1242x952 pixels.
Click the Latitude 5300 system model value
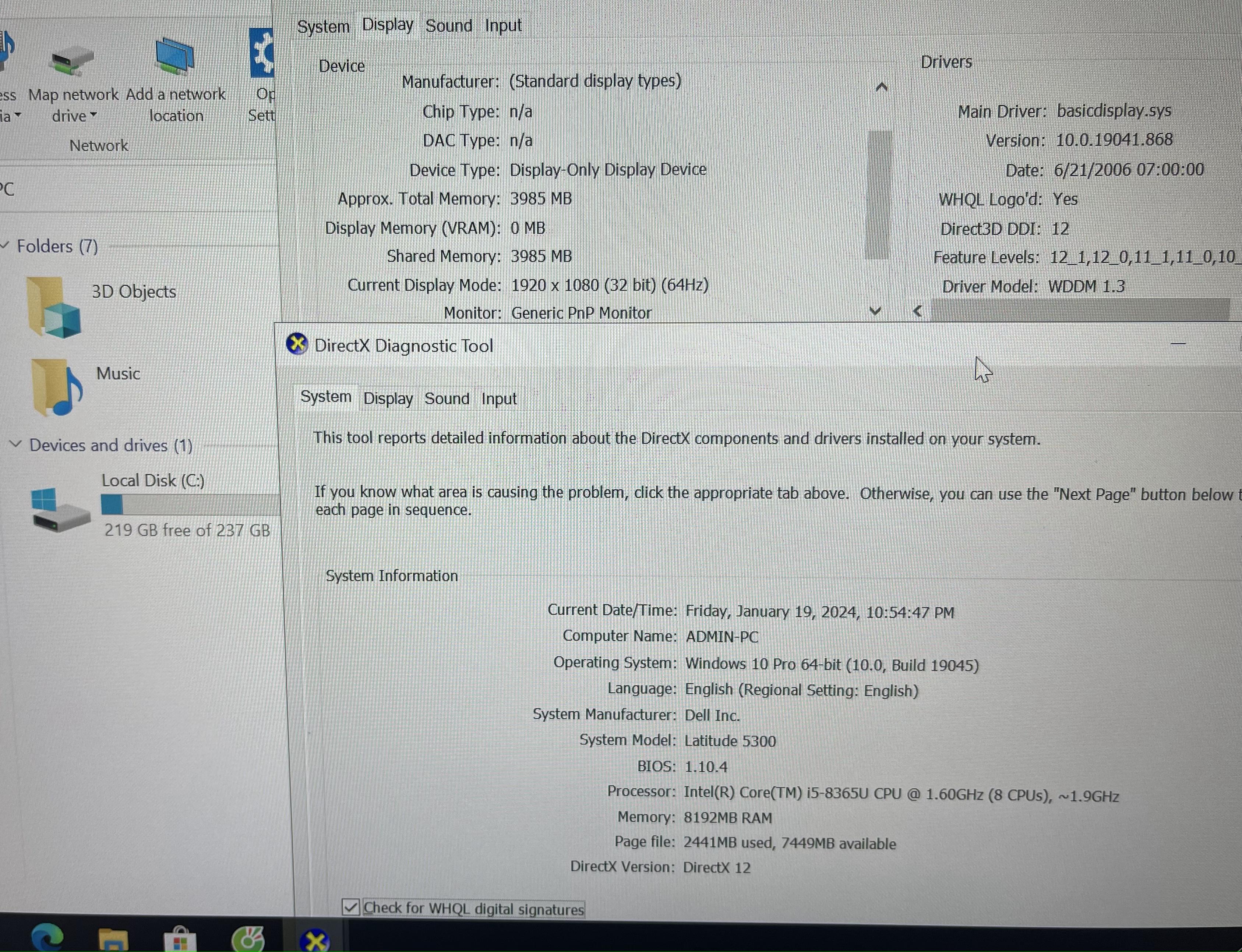(x=730, y=741)
